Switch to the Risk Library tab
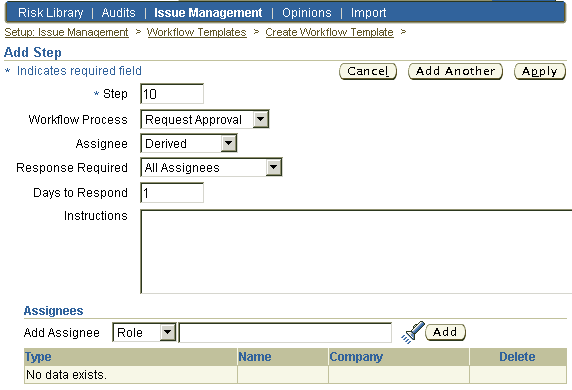This screenshot has height=390, width=572. click(x=51, y=13)
